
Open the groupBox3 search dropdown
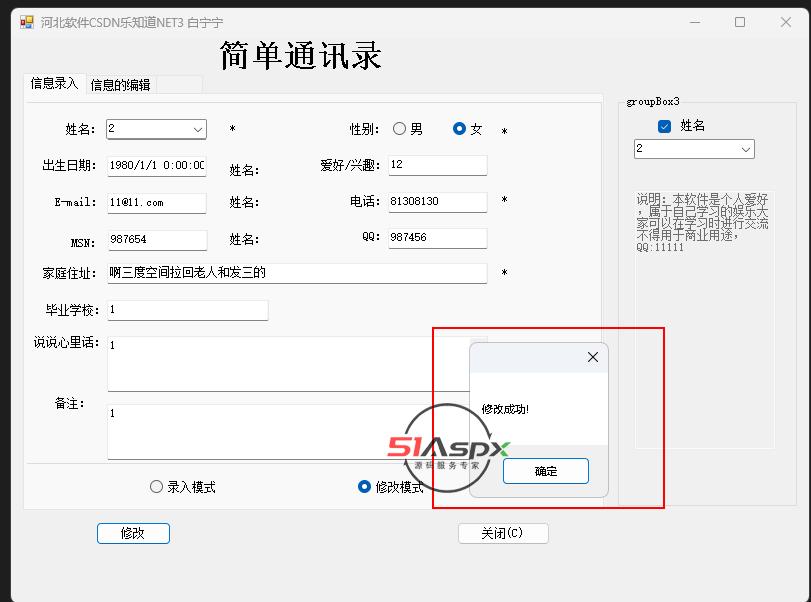pos(745,149)
